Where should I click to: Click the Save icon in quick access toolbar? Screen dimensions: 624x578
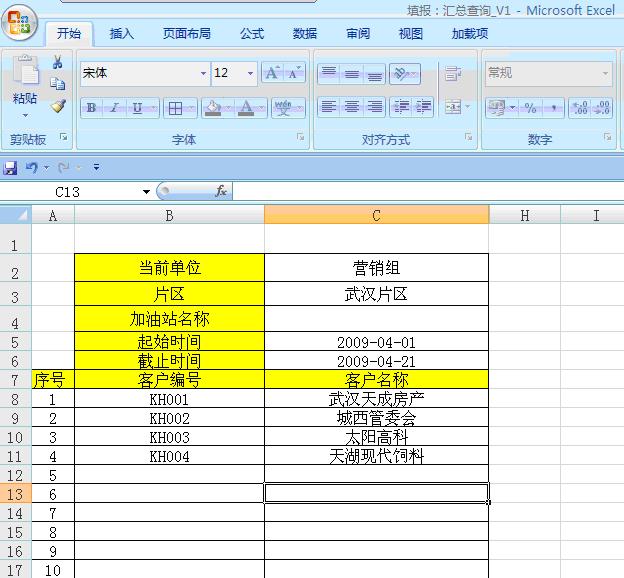(x=11, y=167)
